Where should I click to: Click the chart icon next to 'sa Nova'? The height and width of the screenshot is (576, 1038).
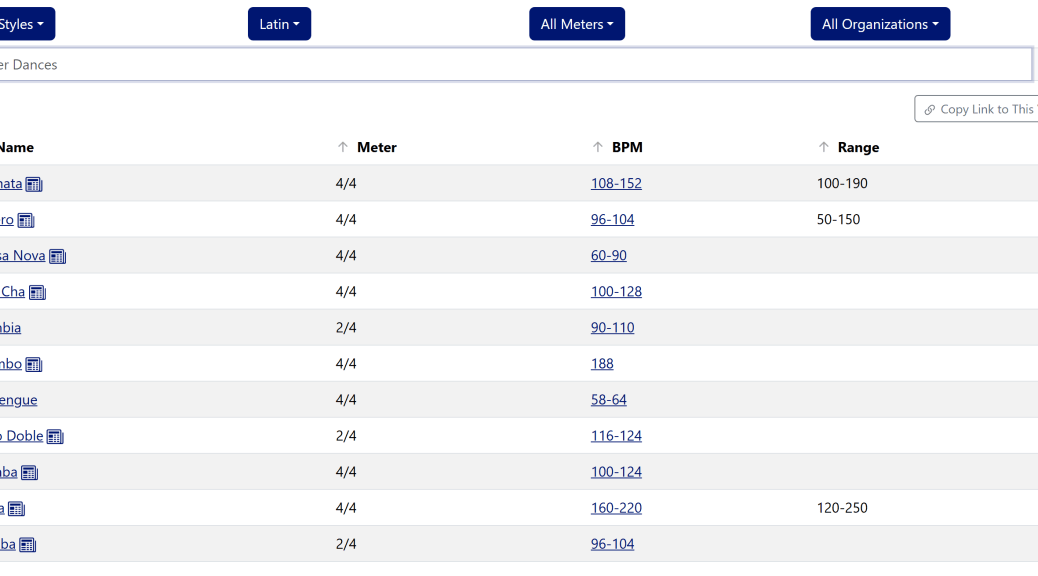tap(58, 257)
